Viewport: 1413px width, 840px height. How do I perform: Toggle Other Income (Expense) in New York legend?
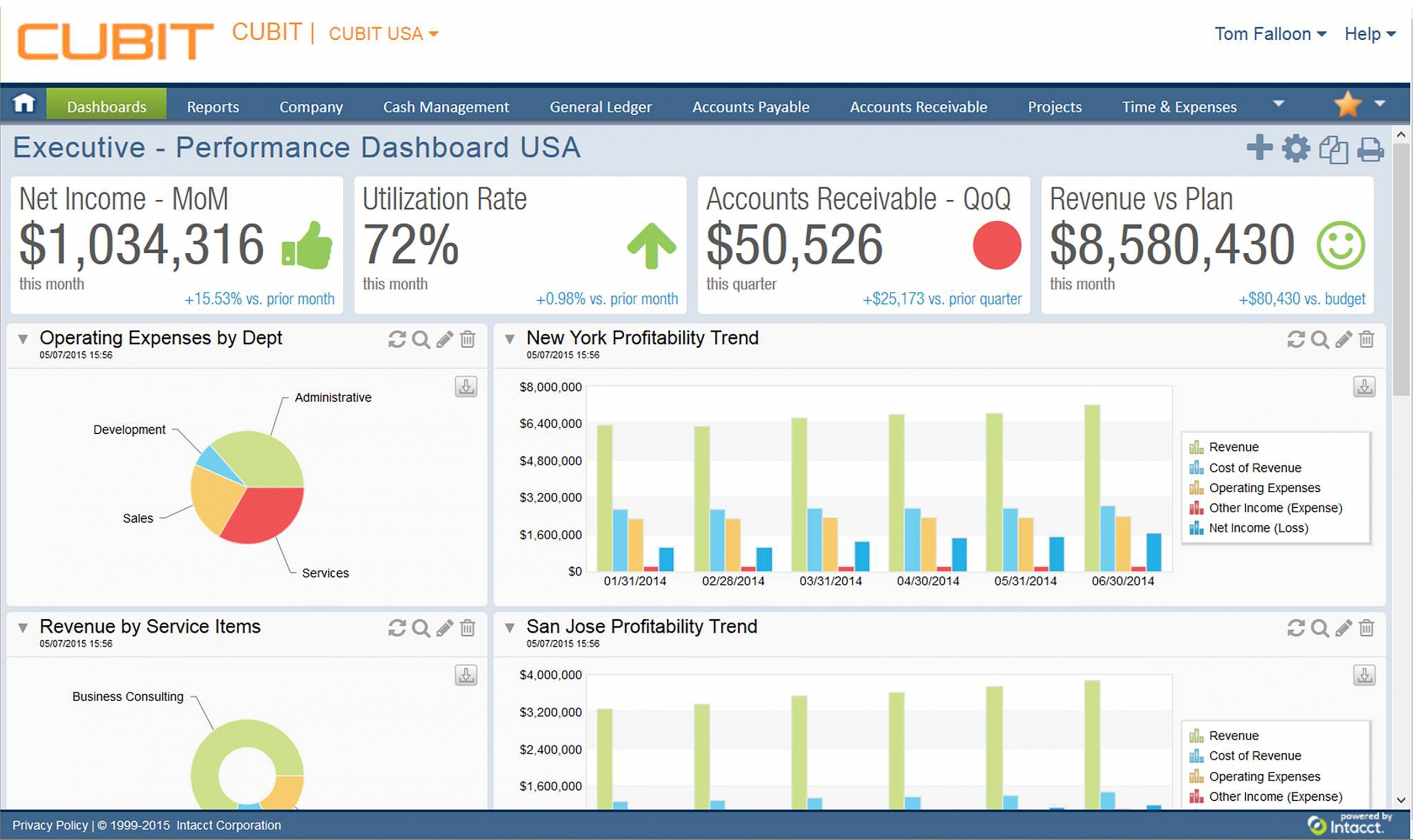pyautogui.click(x=1266, y=508)
